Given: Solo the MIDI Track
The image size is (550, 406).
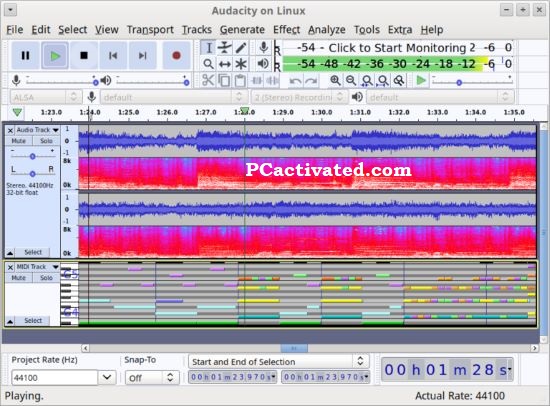Looking at the screenshot, I should 46,278.
